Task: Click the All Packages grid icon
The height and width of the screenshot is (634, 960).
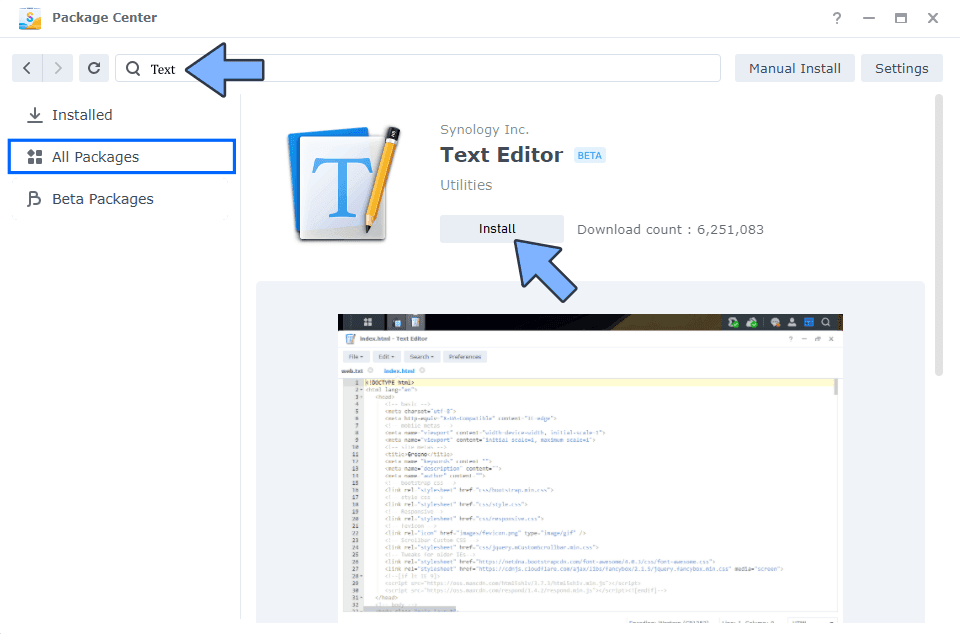Action: point(35,157)
